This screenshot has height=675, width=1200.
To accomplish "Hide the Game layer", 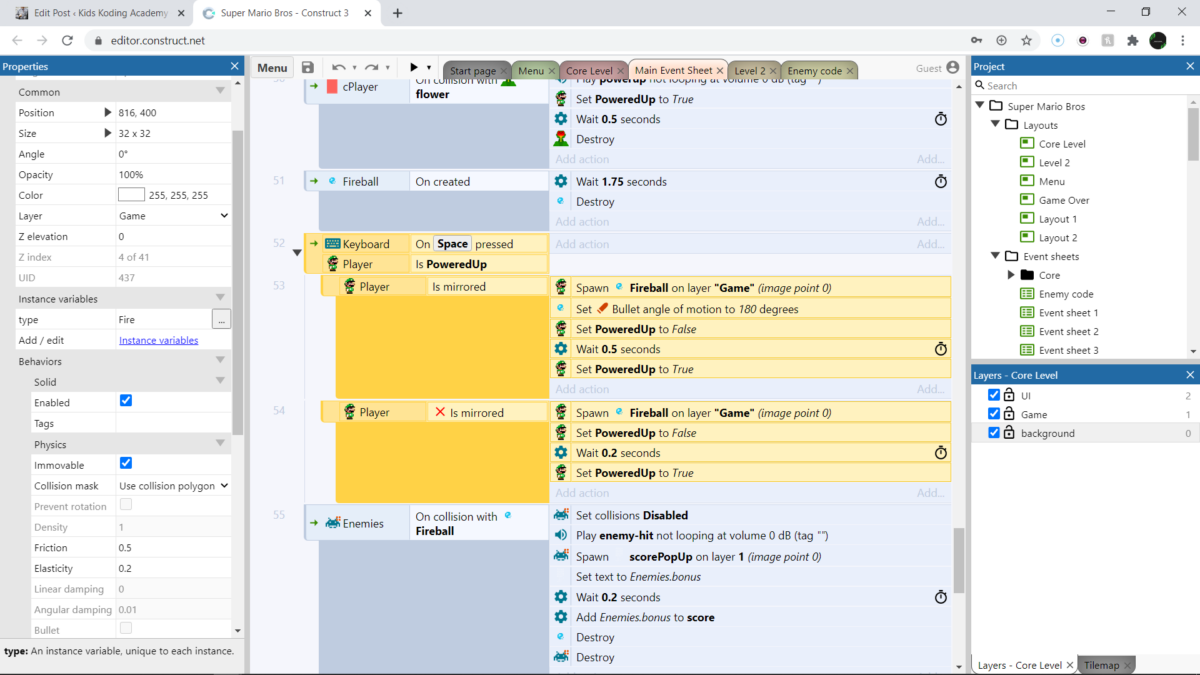I will tap(994, 414).
